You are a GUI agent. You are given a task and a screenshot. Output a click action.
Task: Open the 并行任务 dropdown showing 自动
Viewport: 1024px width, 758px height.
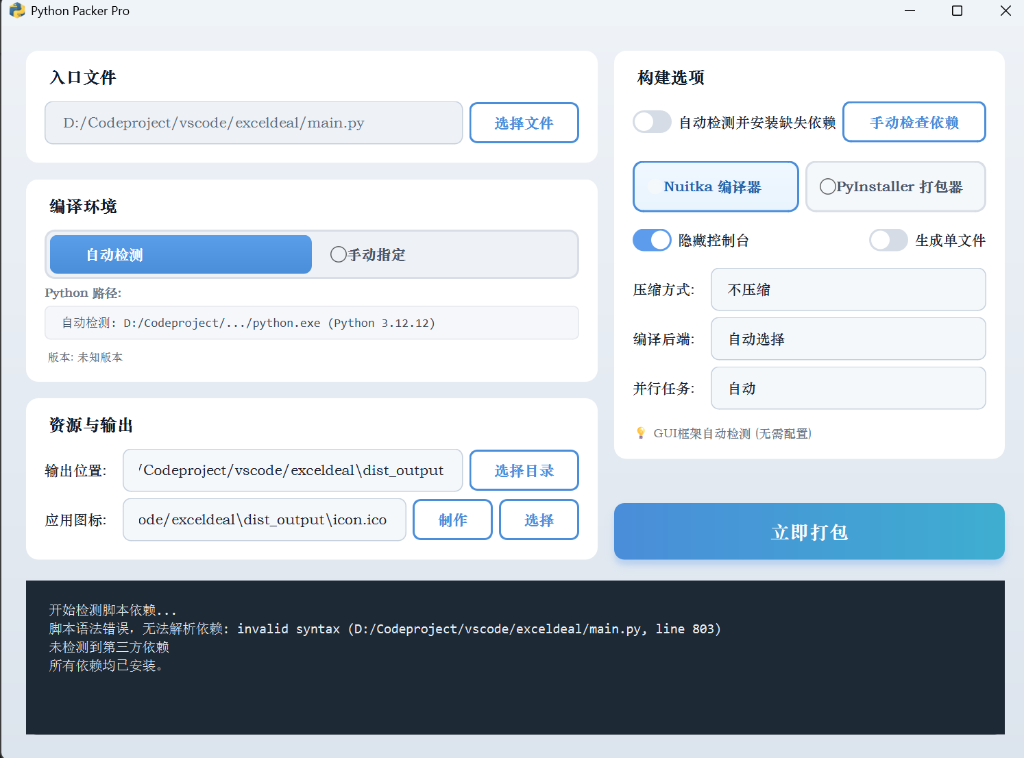click(x=848, y=388)
